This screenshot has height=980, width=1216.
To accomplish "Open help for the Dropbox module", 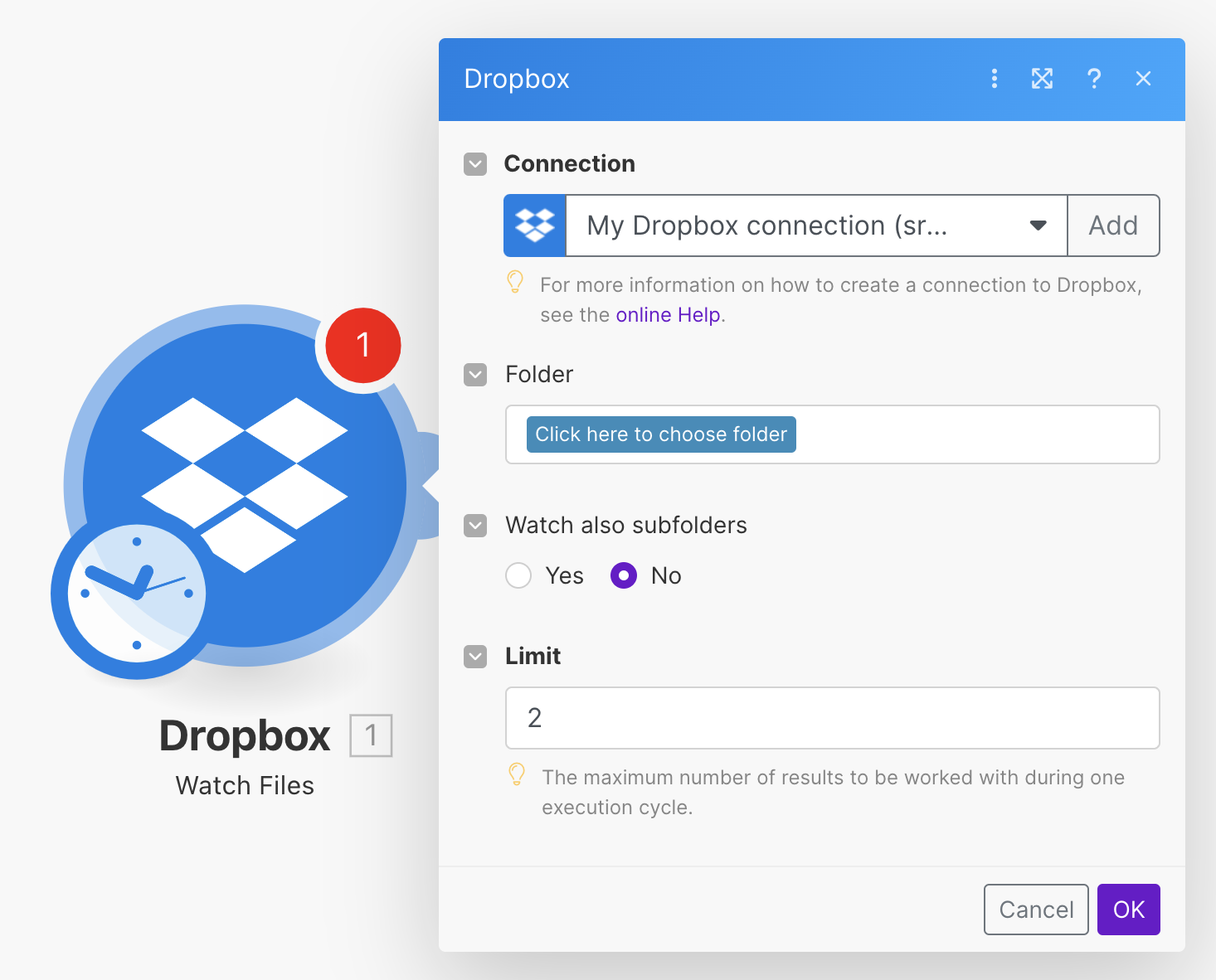I will tap(1094, 79).
